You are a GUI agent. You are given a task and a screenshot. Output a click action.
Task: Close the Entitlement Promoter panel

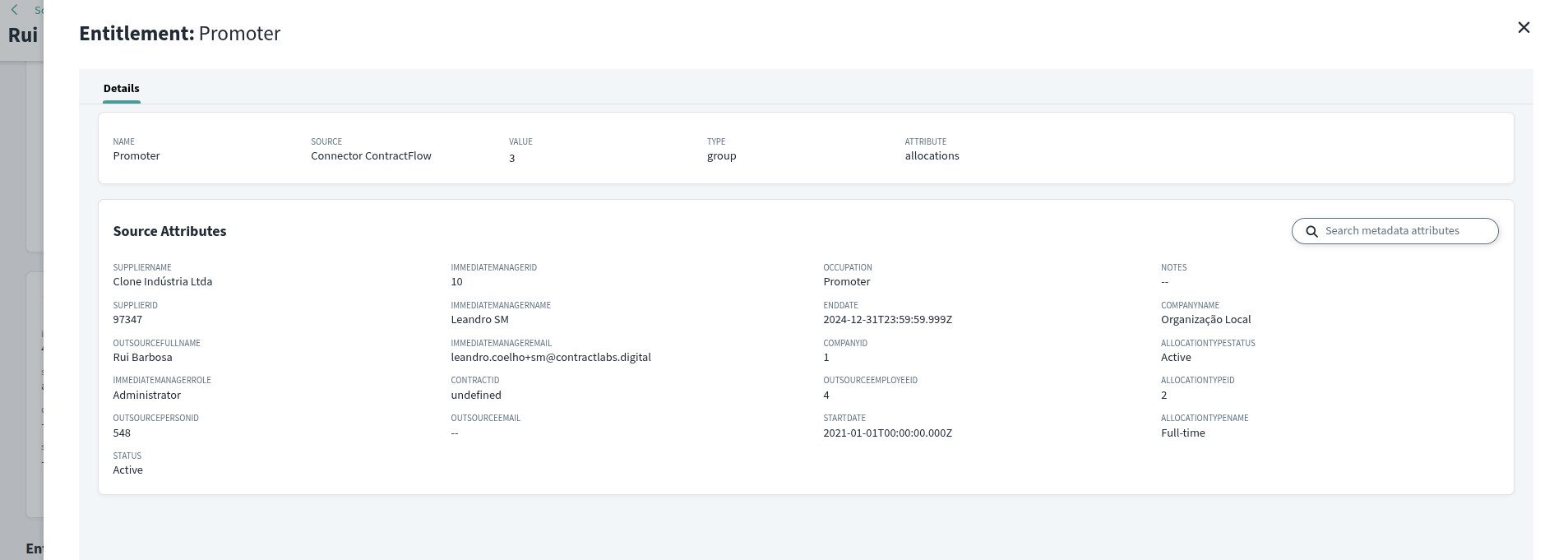click(1523, 28)
